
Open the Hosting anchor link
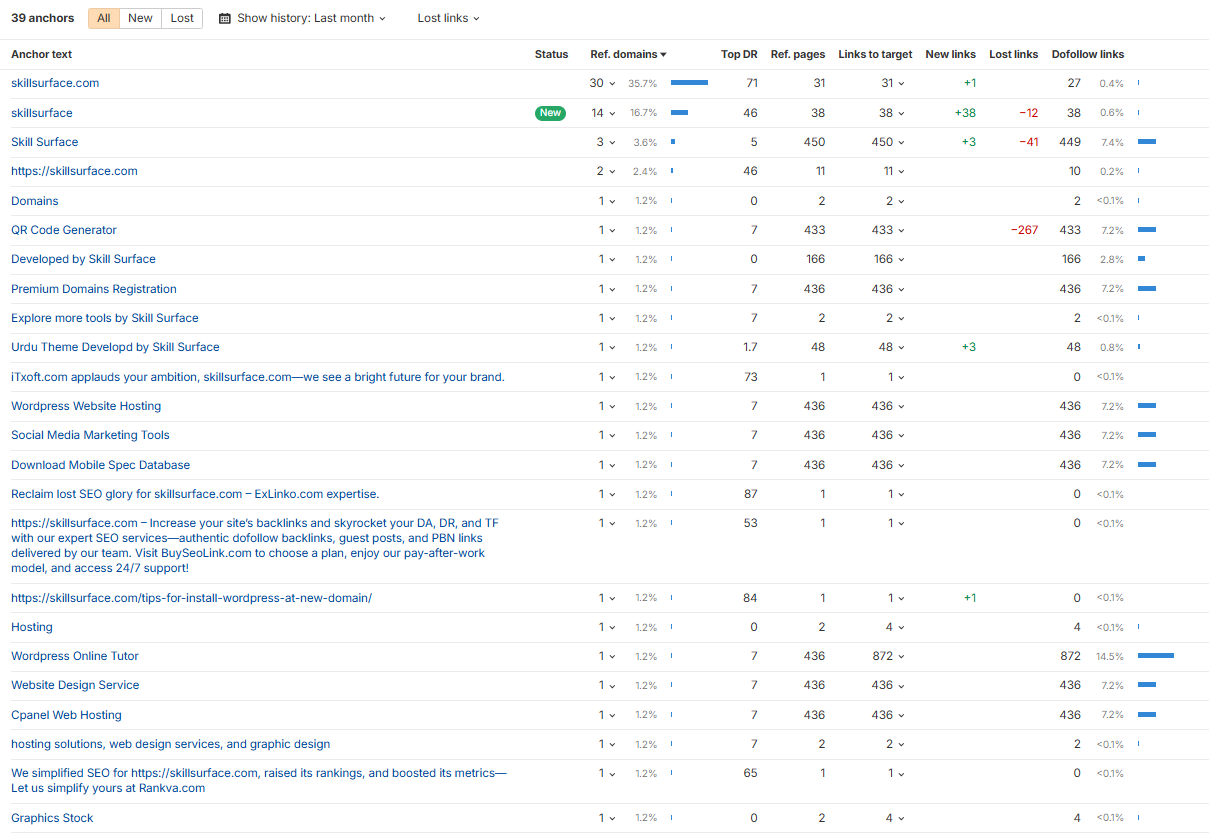[x=32, y=627]
